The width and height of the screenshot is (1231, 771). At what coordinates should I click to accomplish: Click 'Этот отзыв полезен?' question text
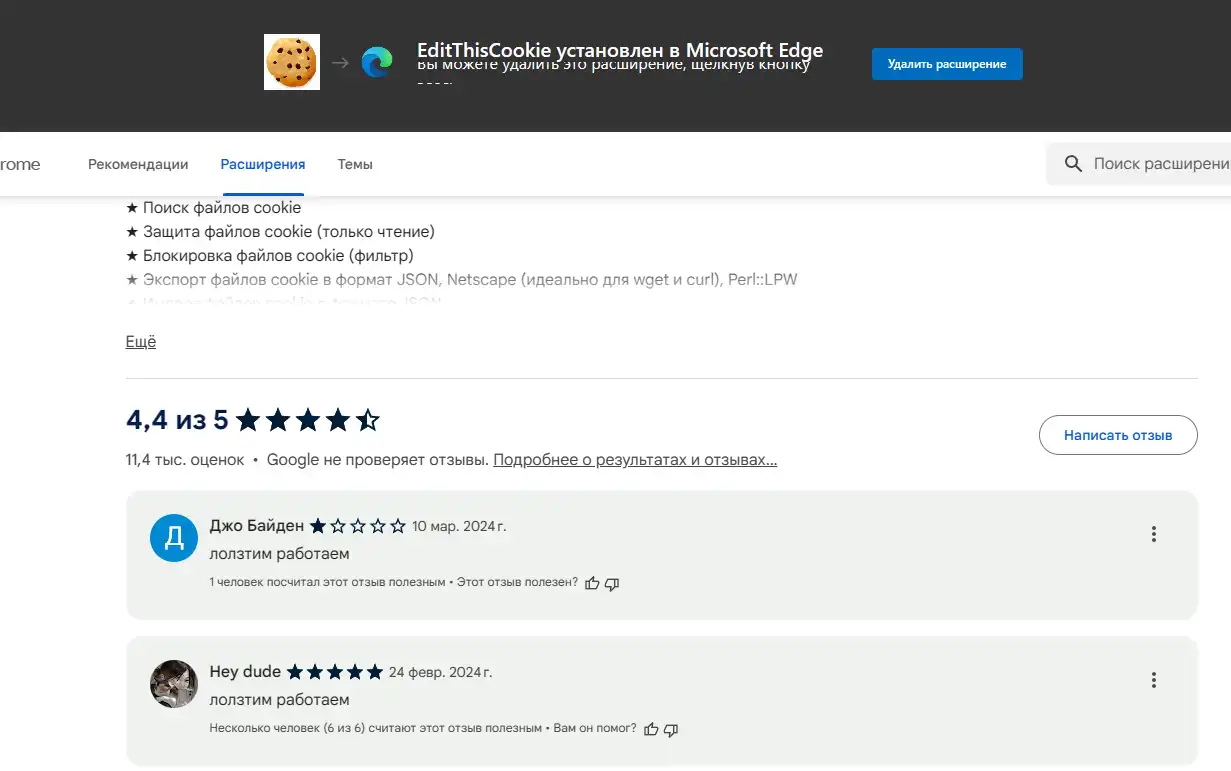tap(517, 582)
